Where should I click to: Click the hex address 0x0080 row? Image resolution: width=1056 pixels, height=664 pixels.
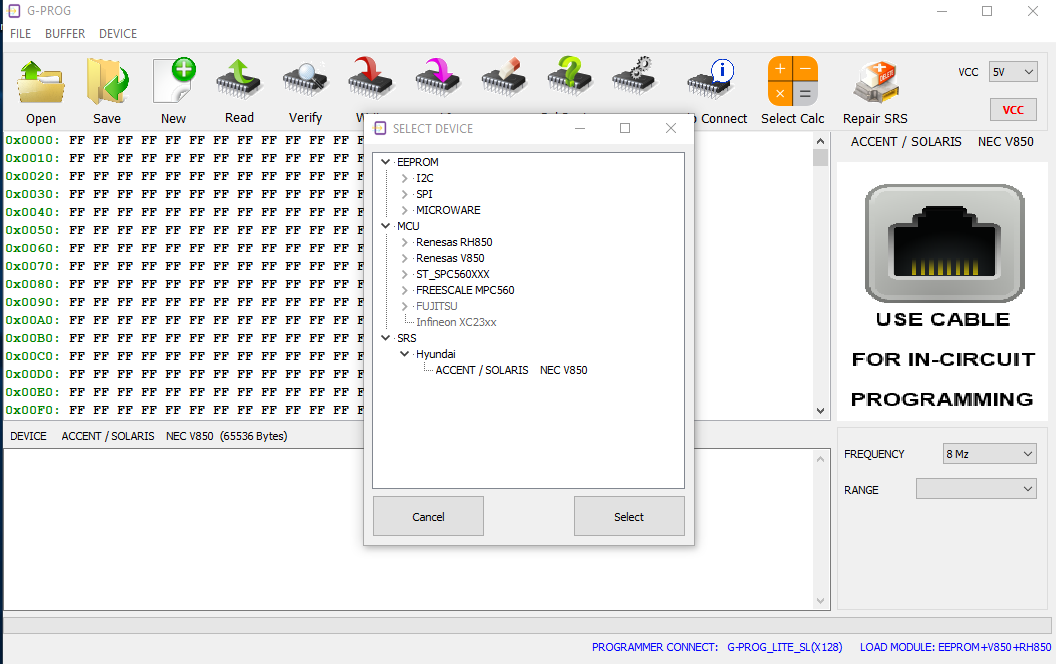click(32, 284)
